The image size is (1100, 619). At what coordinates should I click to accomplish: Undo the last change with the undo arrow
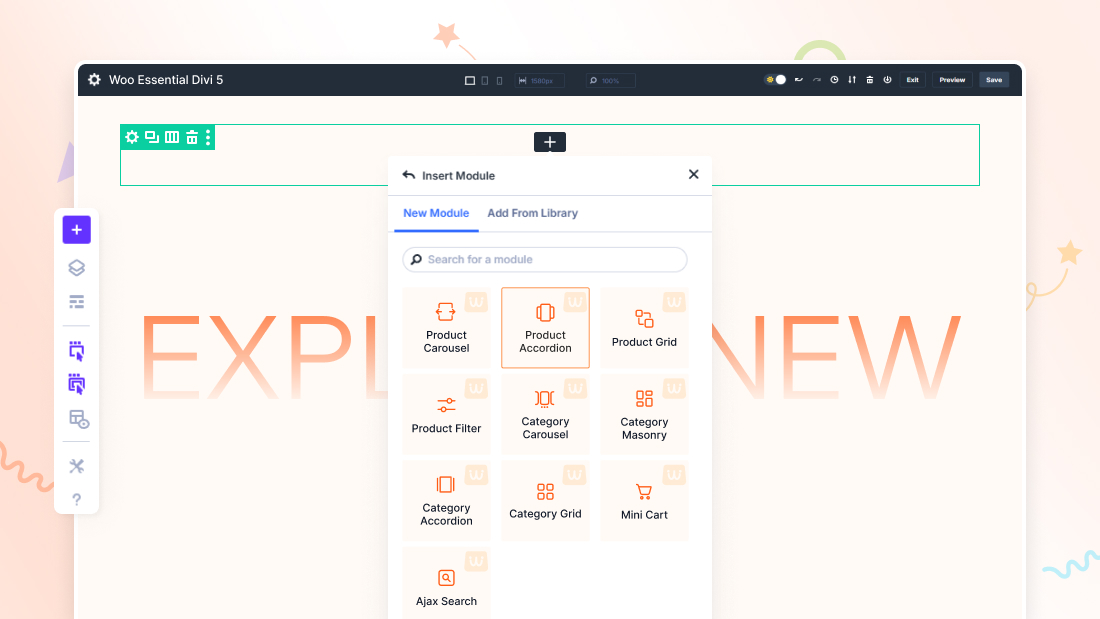tap(797, 79)
